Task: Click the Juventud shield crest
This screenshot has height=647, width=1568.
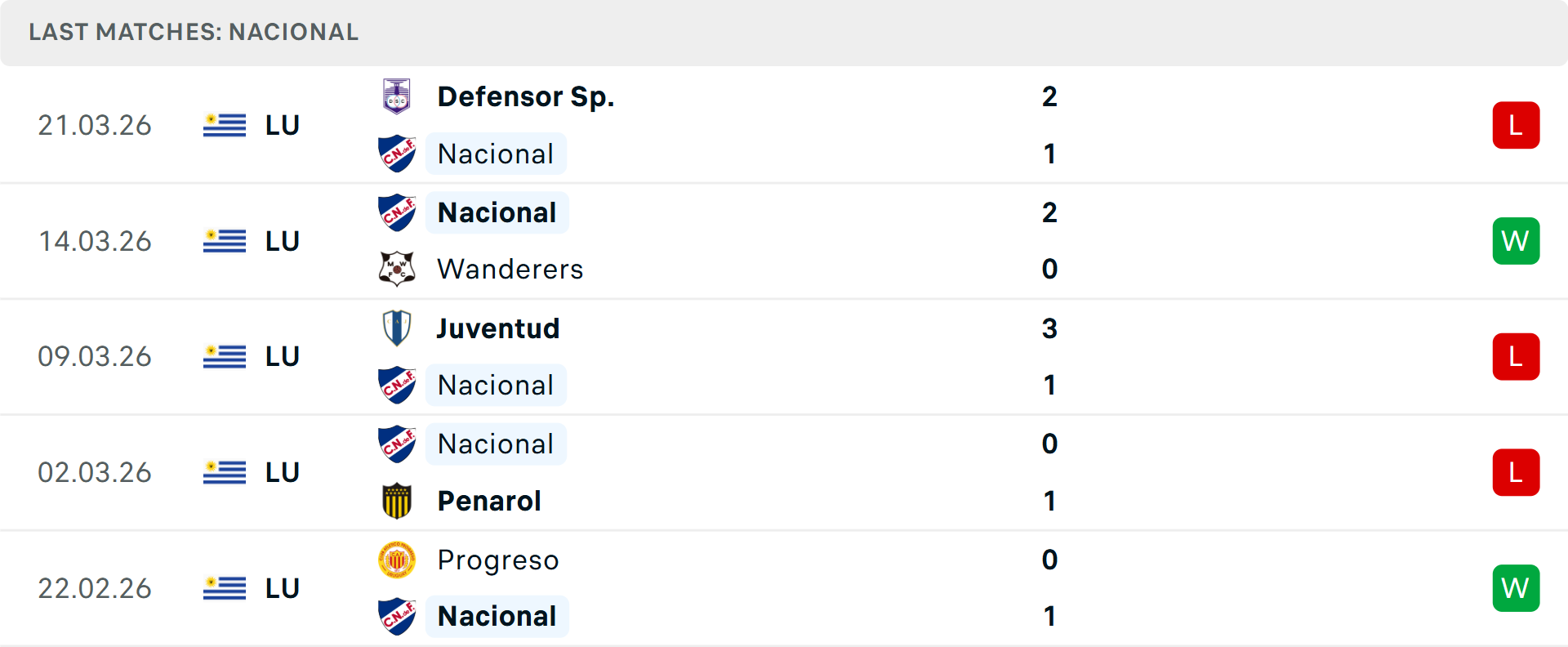Action: click(x=397, y=328)
